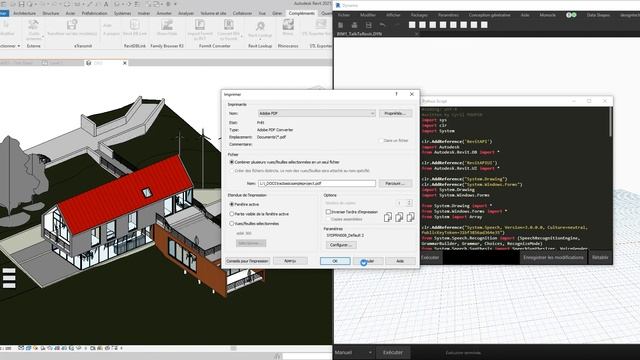Click output file name field in print dialog
640x360 pixels.
point(317,183)
